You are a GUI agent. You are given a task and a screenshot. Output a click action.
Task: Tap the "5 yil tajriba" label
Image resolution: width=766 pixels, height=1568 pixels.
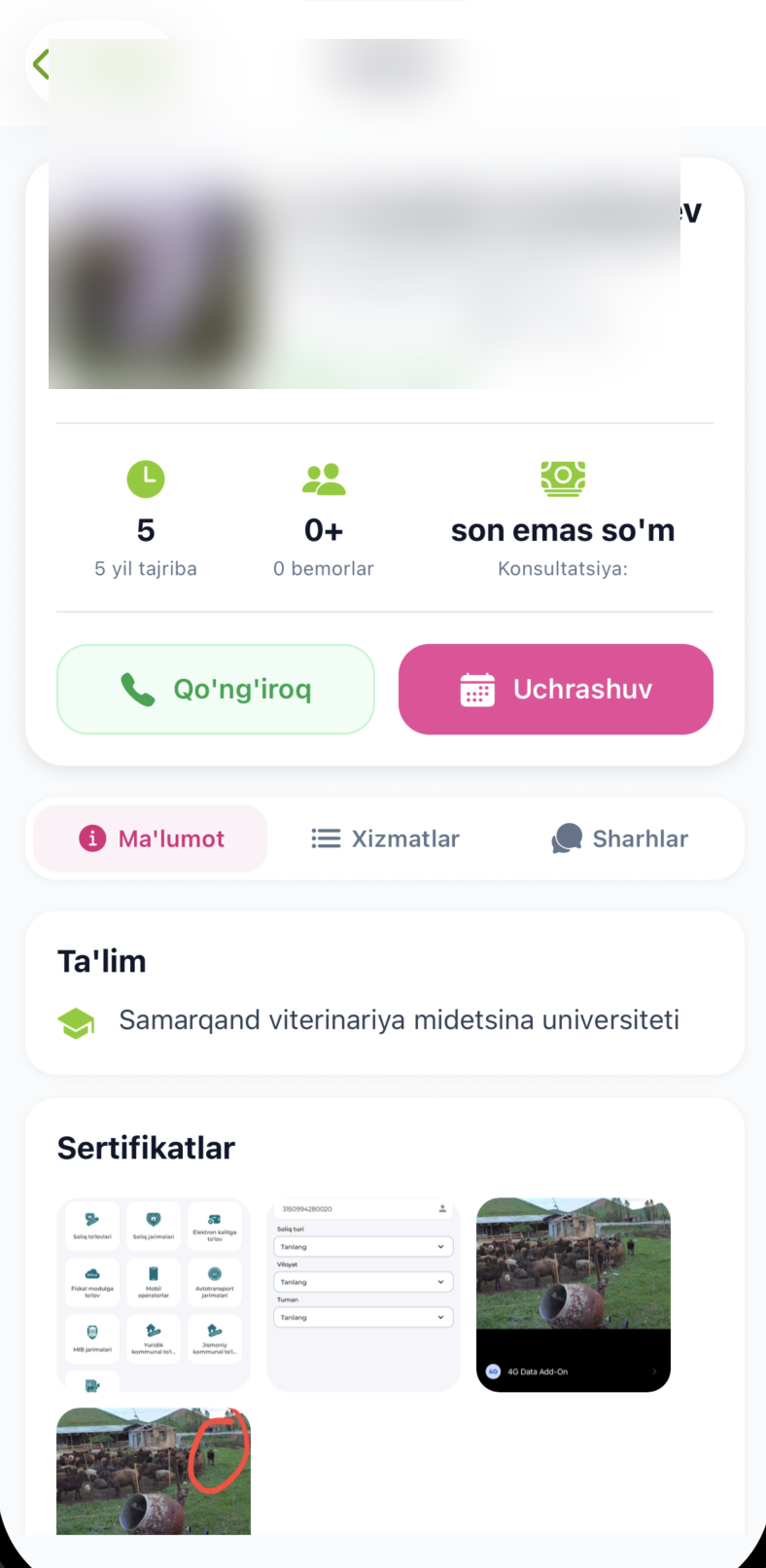(146, 569)
